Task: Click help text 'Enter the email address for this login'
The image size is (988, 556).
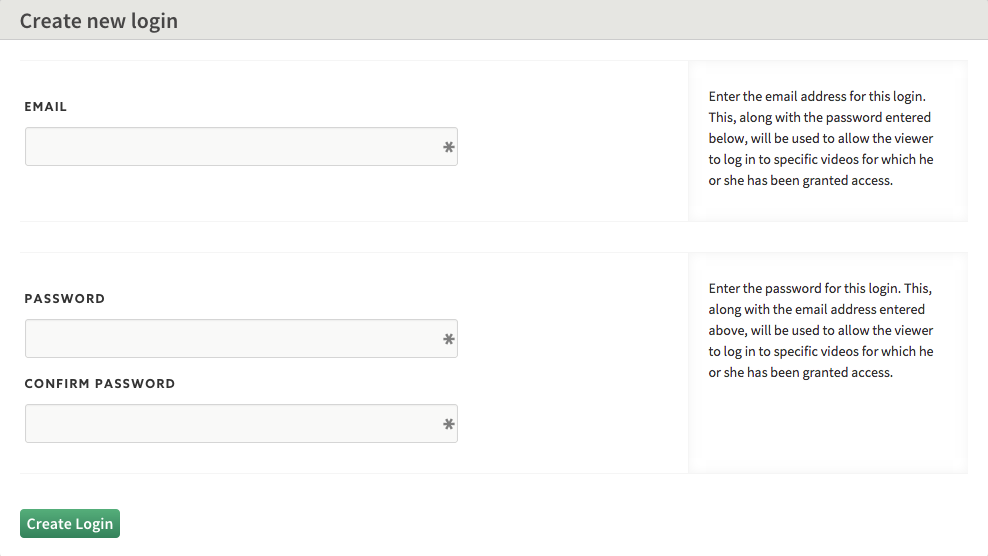Action: tap(821, 138)
